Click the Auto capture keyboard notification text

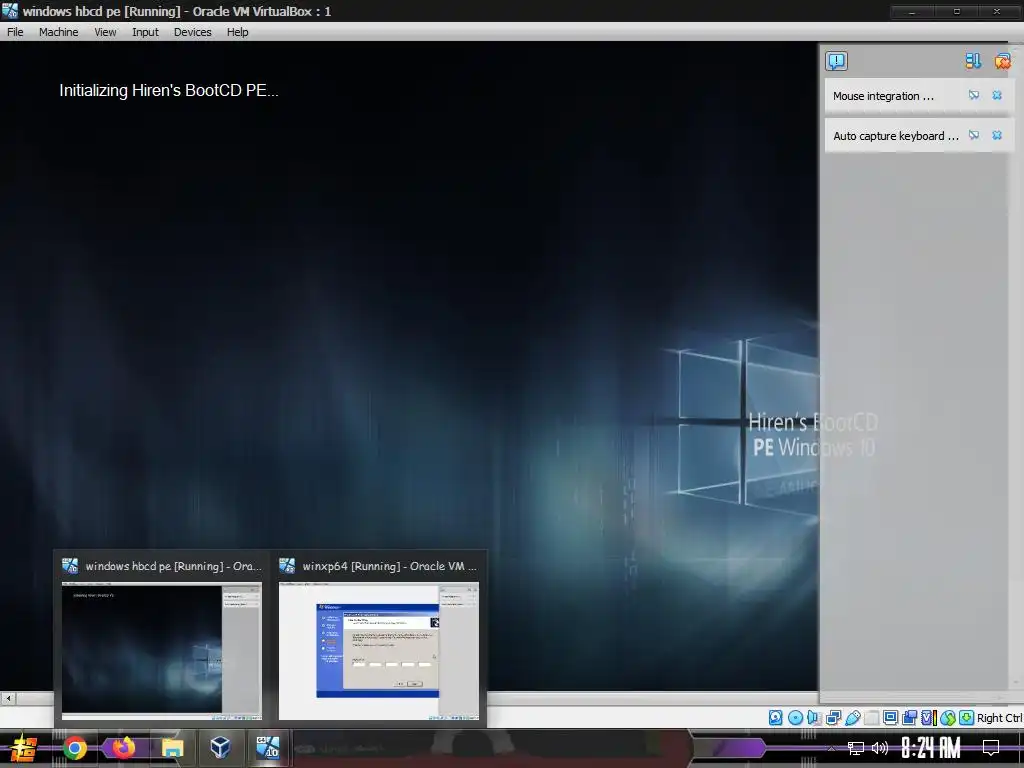click(x=896, y=136)
